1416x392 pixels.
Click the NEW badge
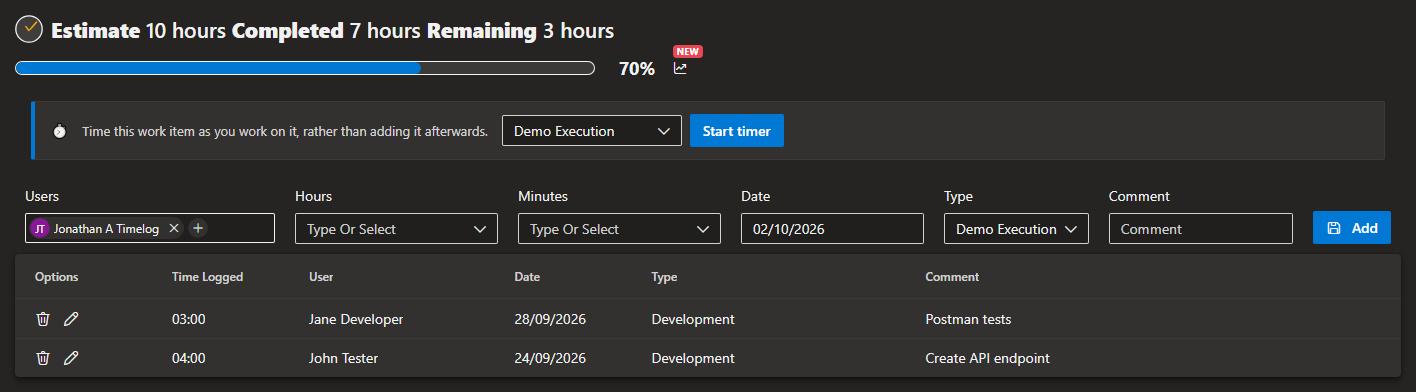[688, 51]
